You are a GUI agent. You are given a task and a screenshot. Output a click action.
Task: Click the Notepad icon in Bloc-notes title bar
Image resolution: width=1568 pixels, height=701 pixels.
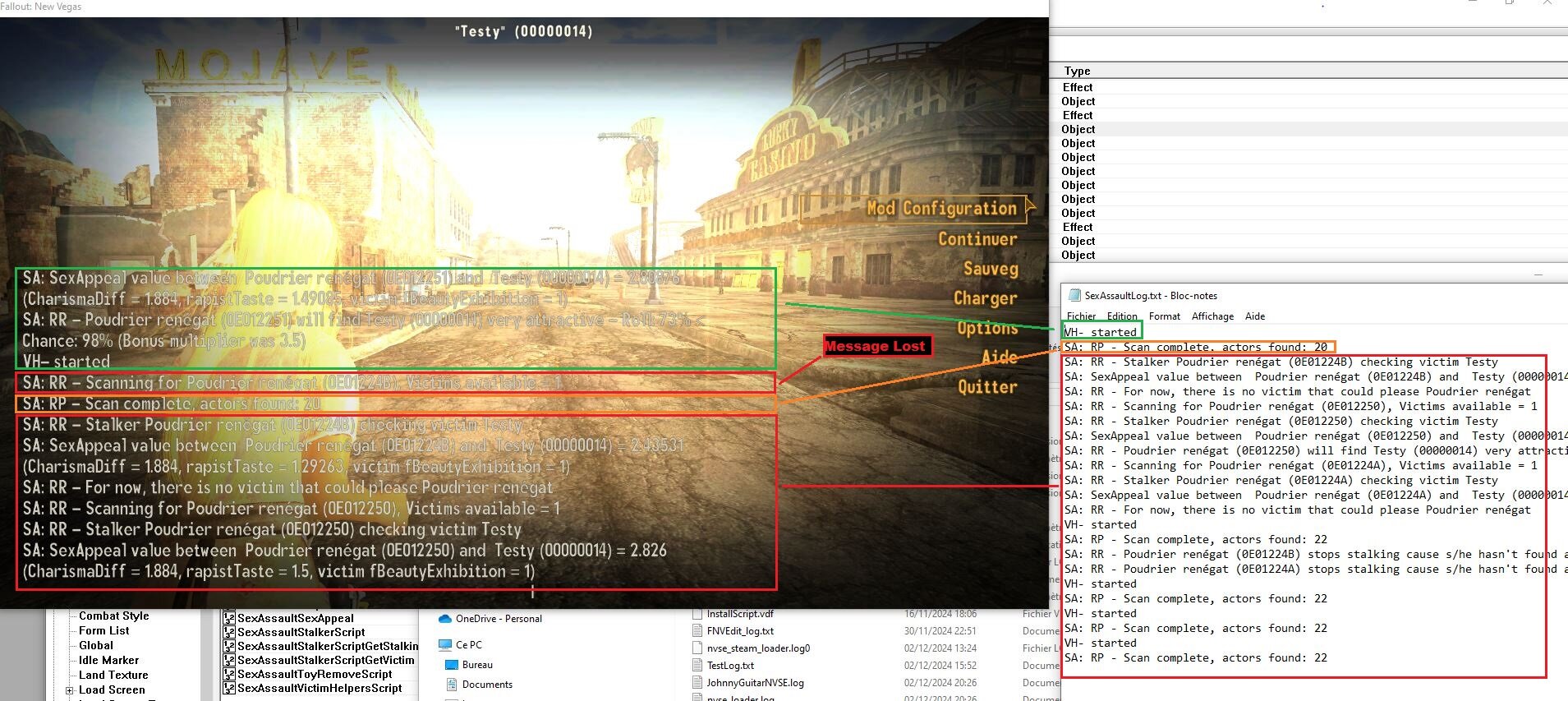pos(1074,296)
